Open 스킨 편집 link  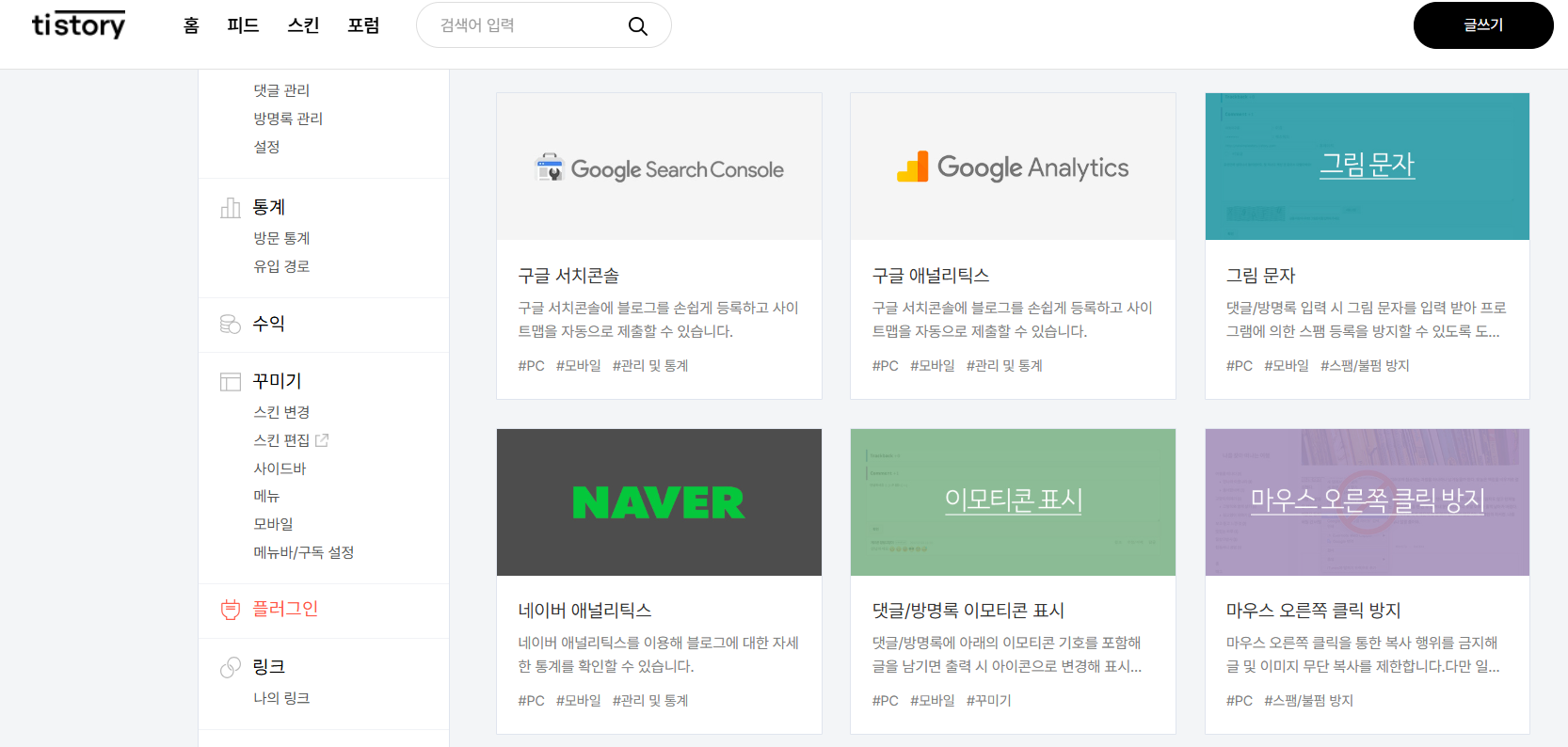(x=281, y=440)
